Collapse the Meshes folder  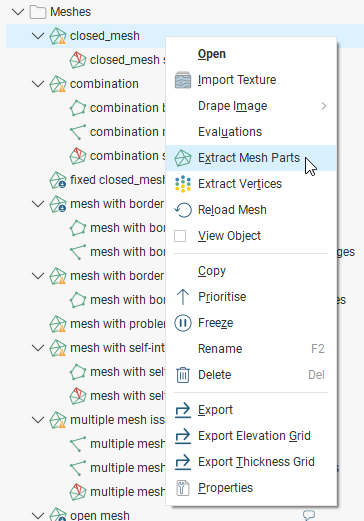click(x=18, y=12)
